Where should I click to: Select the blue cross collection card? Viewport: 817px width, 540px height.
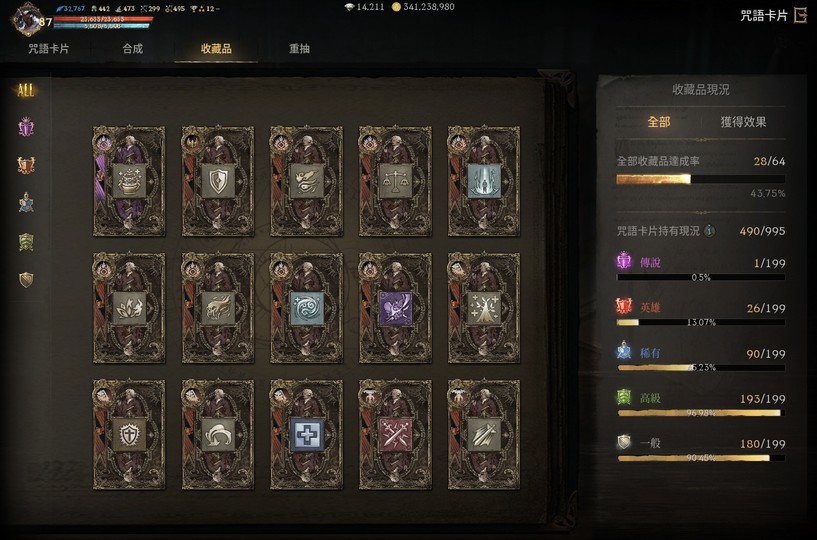point(306,434)
